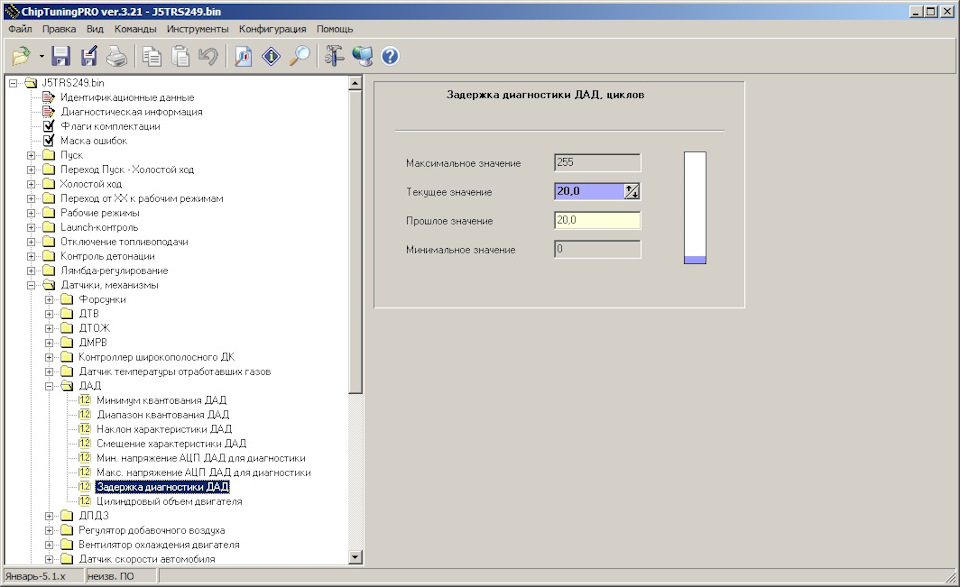Click the Прошлое значение field
Image resolution: width=960 pixels, height=587 pixels.
[598, 220]
